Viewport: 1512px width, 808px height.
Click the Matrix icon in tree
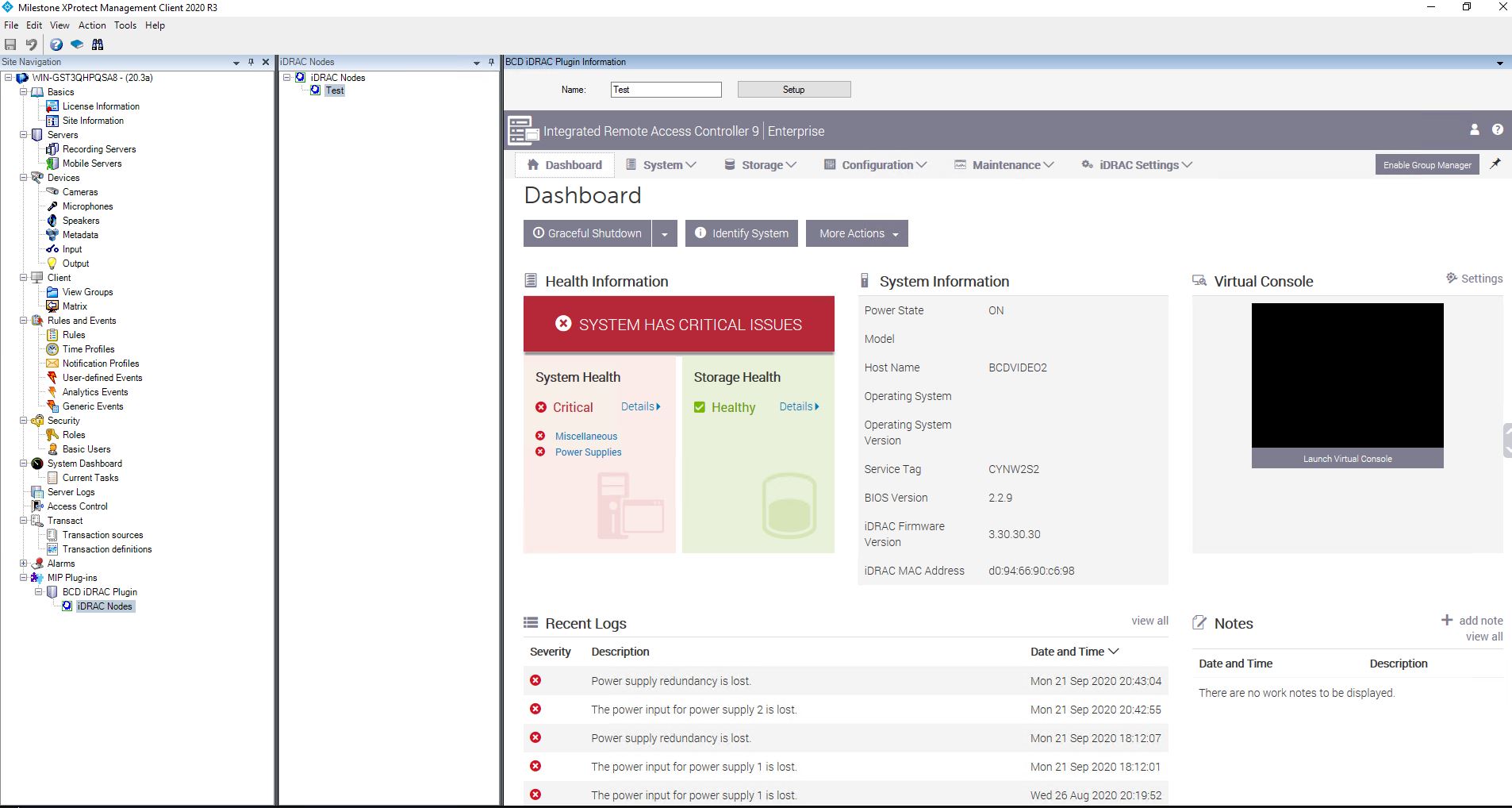click(52, 306)
